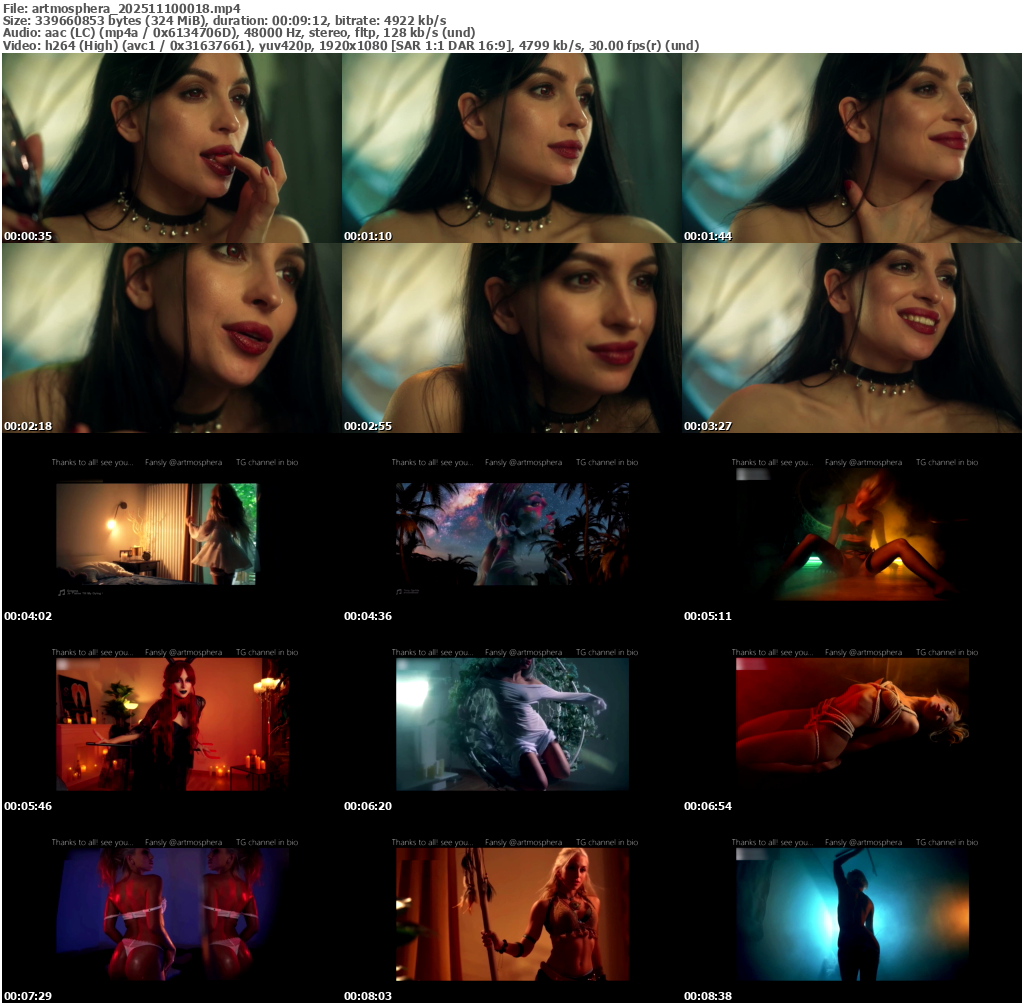Select the 00:03:27 timestamp text
Image resolution: width=1024 pixels, height=1003 pixels.
pos(708,426)
